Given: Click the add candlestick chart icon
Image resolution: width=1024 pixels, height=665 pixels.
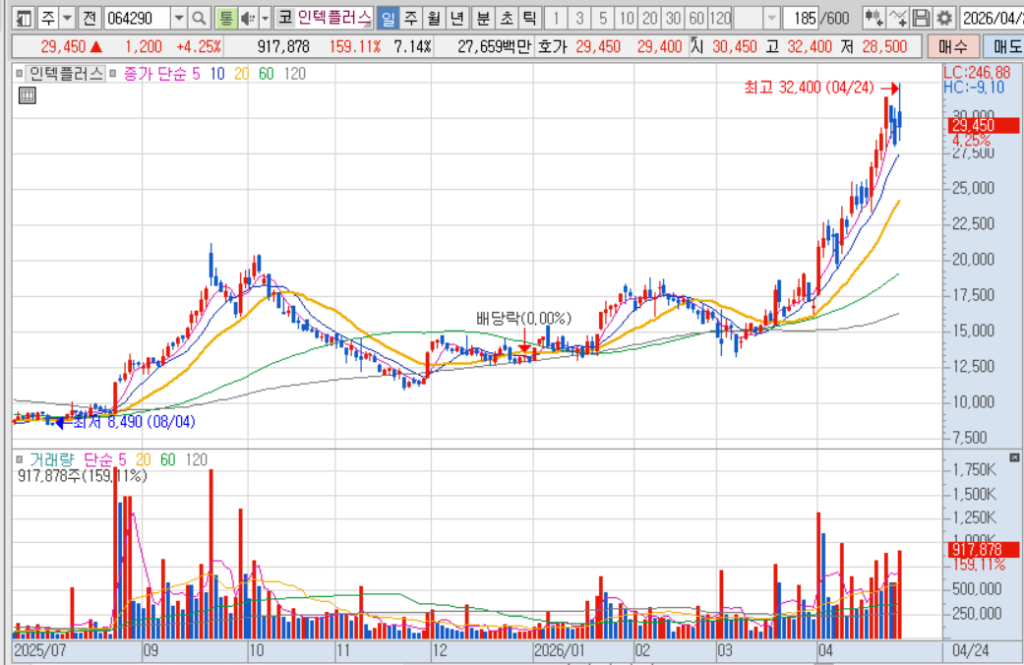Looking at the screenshot, I should pyautogui.click(x=873, y=18).
